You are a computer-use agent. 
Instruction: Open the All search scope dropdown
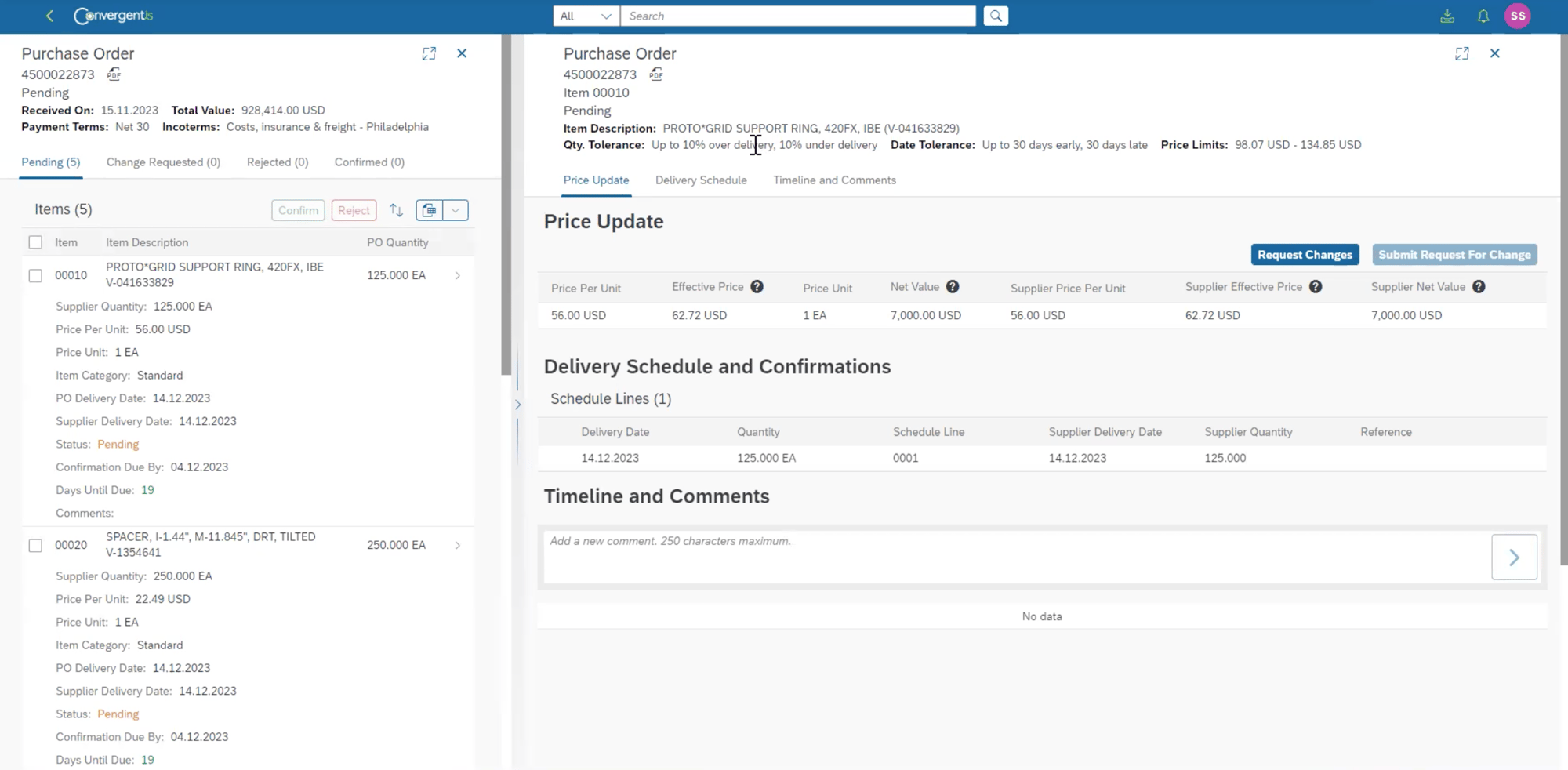[x=586, y=16]
